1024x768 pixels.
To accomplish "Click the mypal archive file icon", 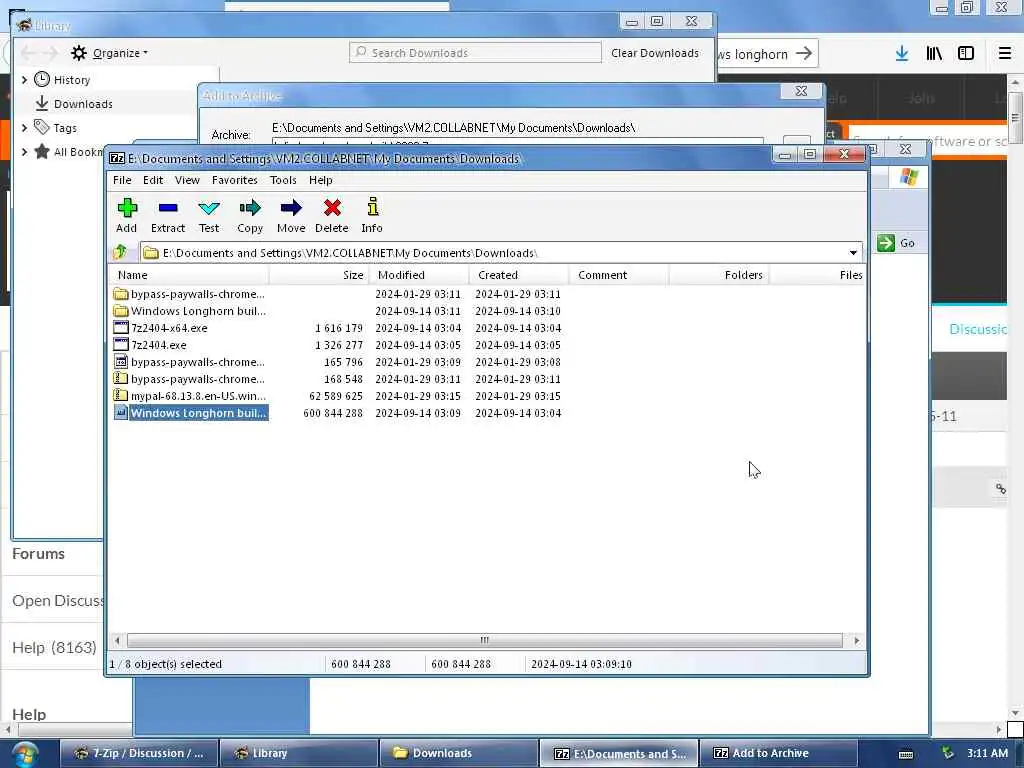I will [x=121, y=395].
